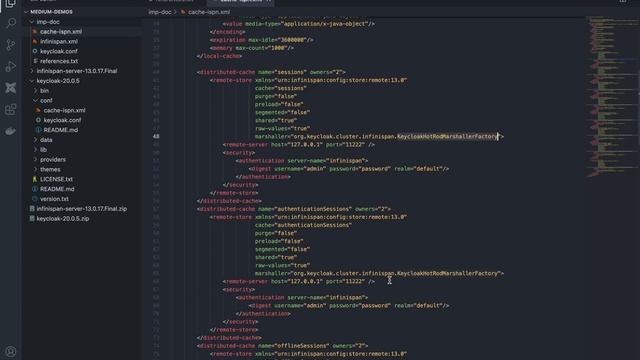Screen dimensions: 640x360
Task: Expand the data folder
Action: pyautogui.click(x=36, y=140)
